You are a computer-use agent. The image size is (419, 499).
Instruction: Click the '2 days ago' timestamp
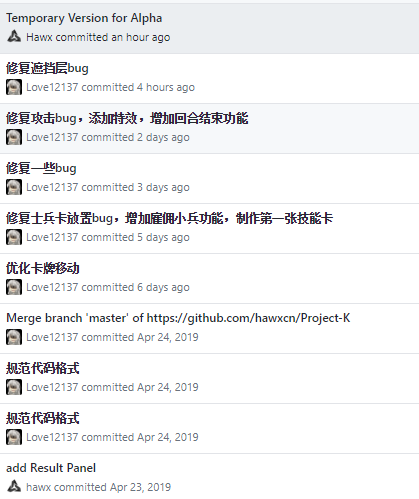coord(163,137)
